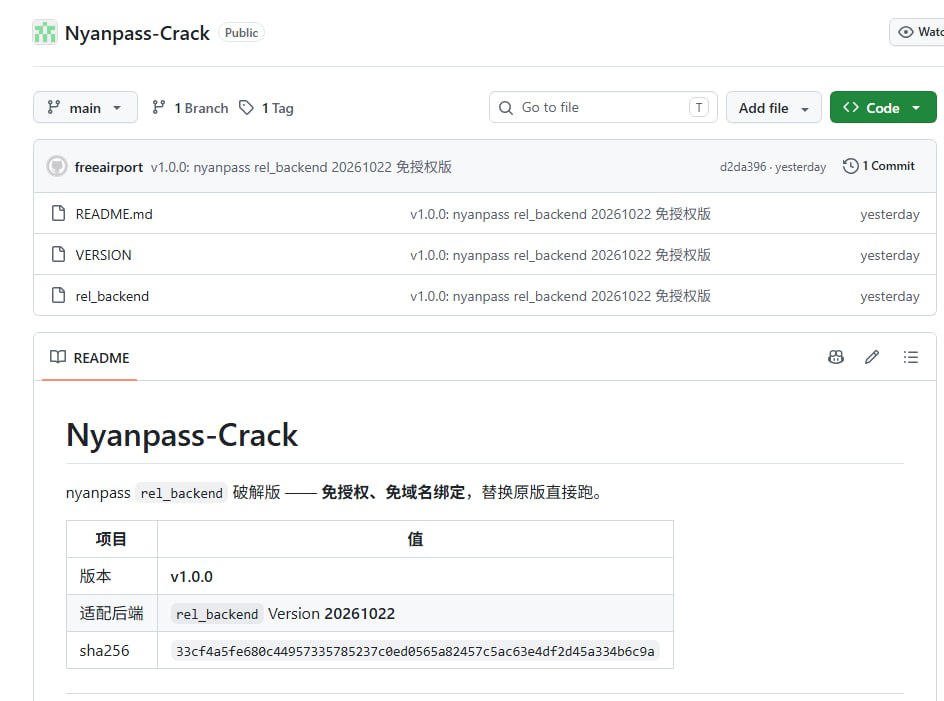
Task: Edit README using the pencil icon
Action: 872,357
